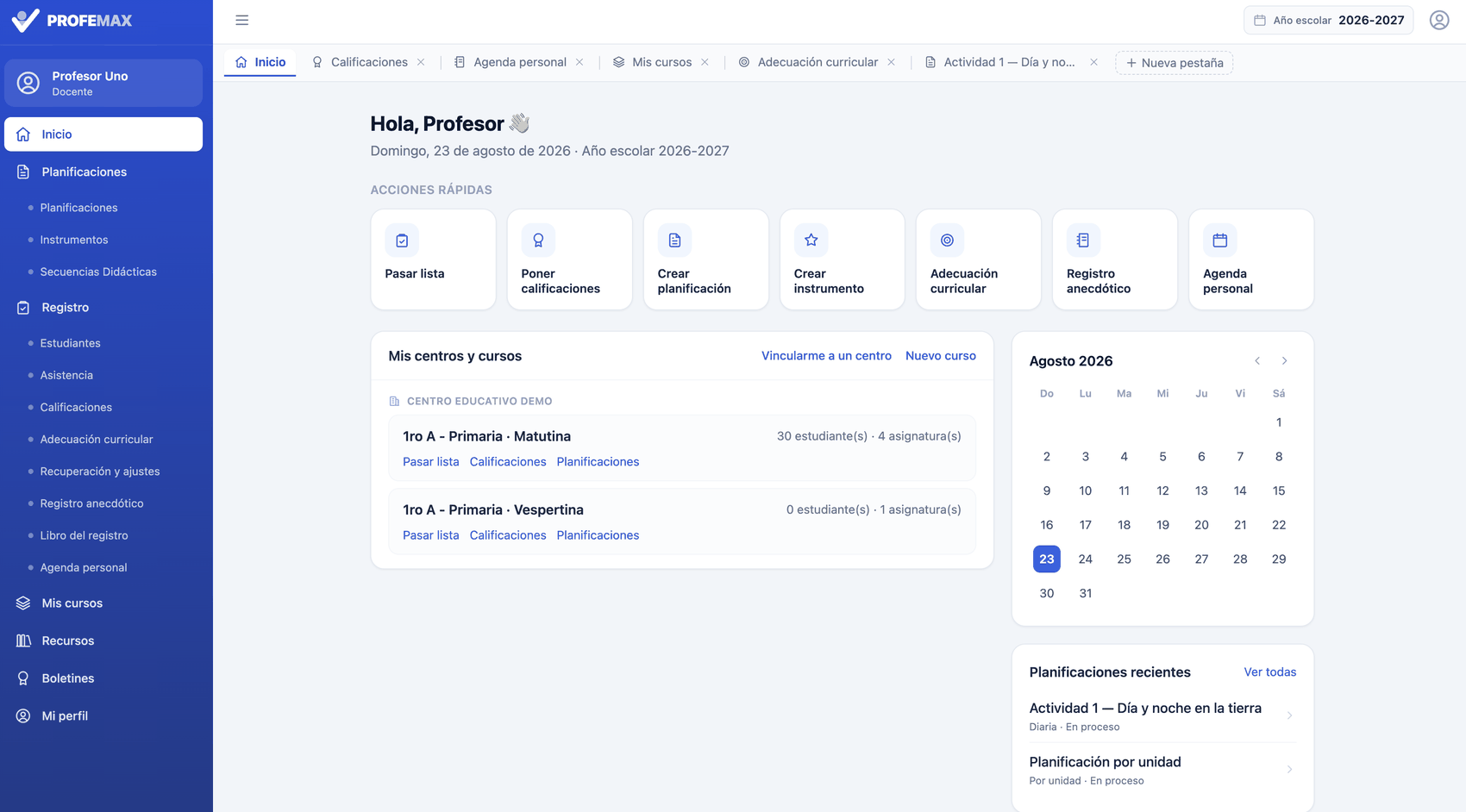Open Boletines in sidebar
Image resolution: width=1466 pixels, height=812 pixels.
103,678
